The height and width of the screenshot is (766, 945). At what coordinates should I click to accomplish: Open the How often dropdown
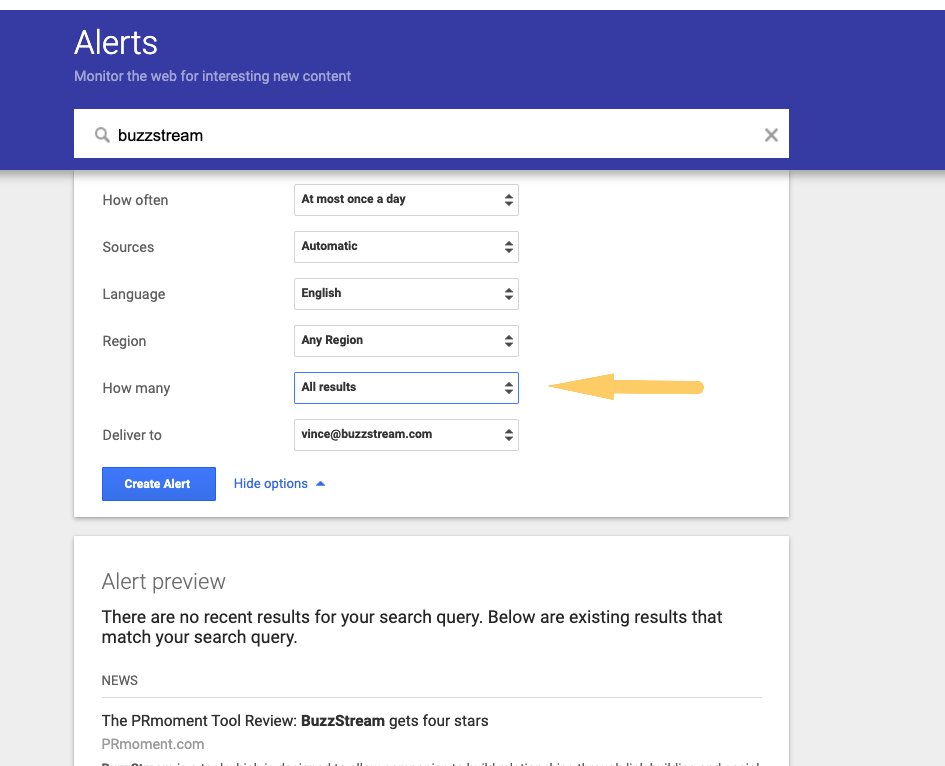click(400, 200)
